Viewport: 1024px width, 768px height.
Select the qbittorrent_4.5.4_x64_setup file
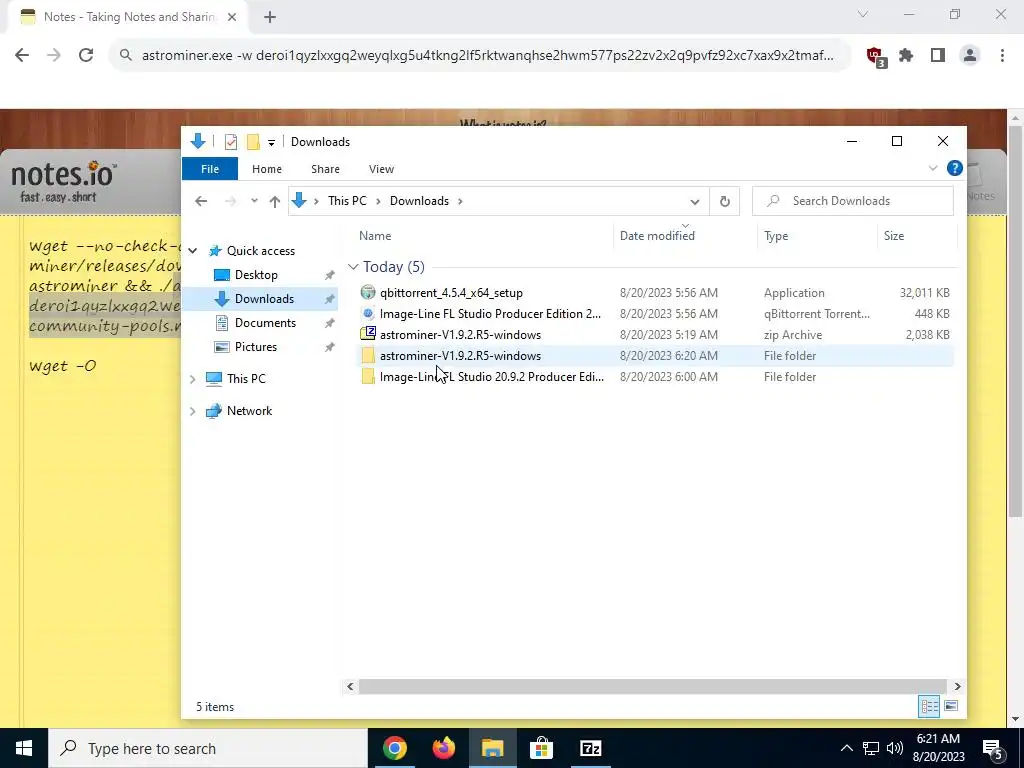coord(654,293)
